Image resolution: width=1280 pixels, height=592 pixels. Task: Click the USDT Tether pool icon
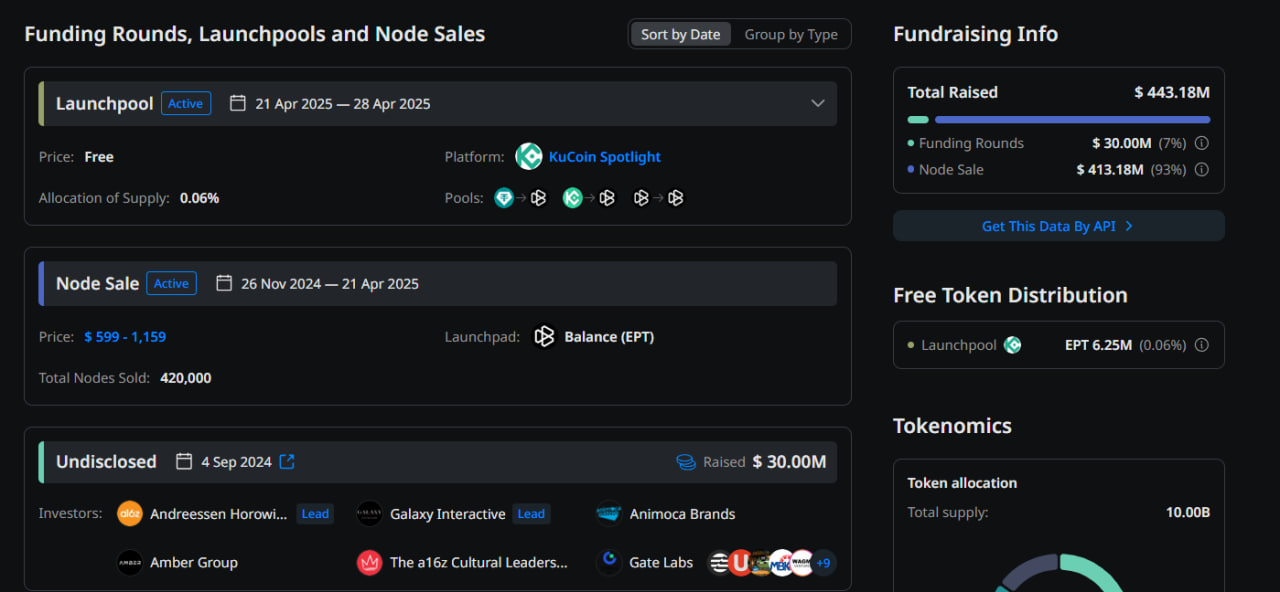504,198
